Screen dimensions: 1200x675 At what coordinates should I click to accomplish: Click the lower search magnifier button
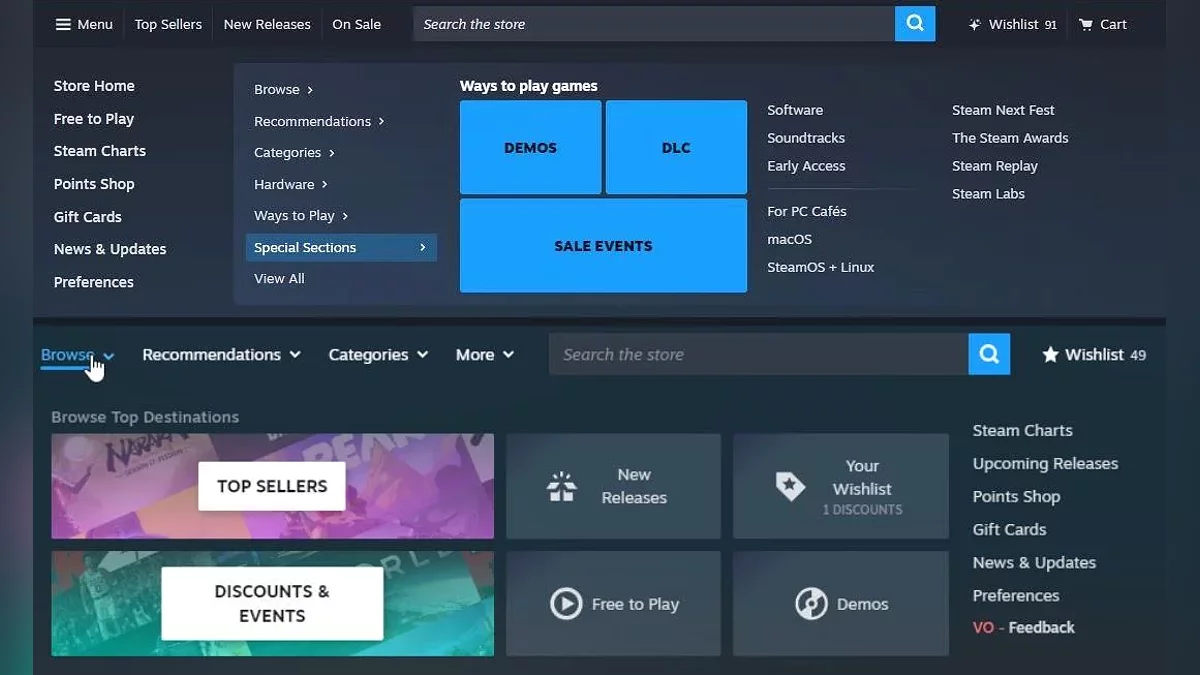point(989,354)
